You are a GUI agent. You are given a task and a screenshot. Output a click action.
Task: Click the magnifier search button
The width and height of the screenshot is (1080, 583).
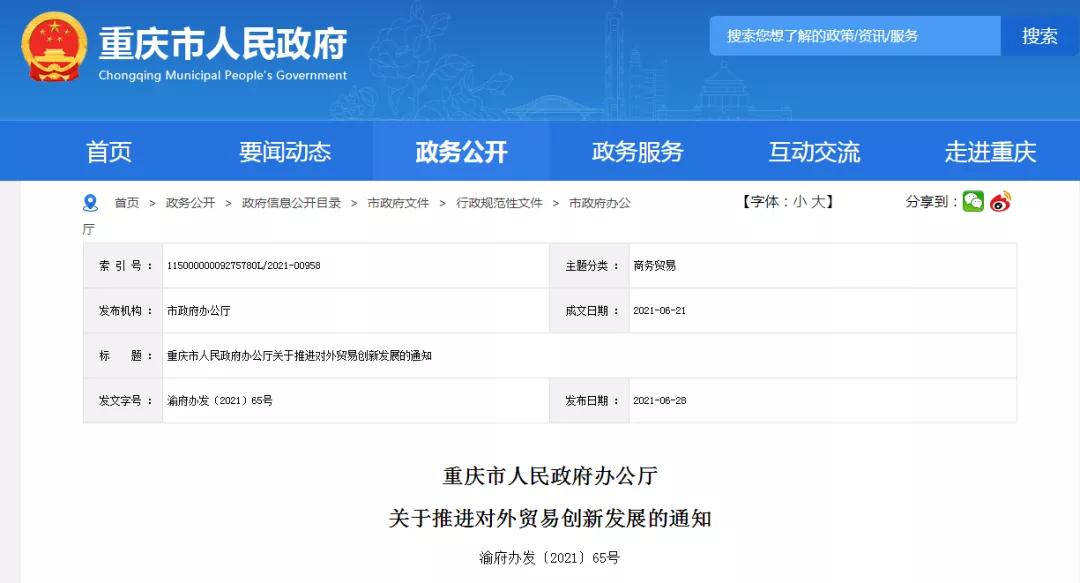click(1038, 36)
